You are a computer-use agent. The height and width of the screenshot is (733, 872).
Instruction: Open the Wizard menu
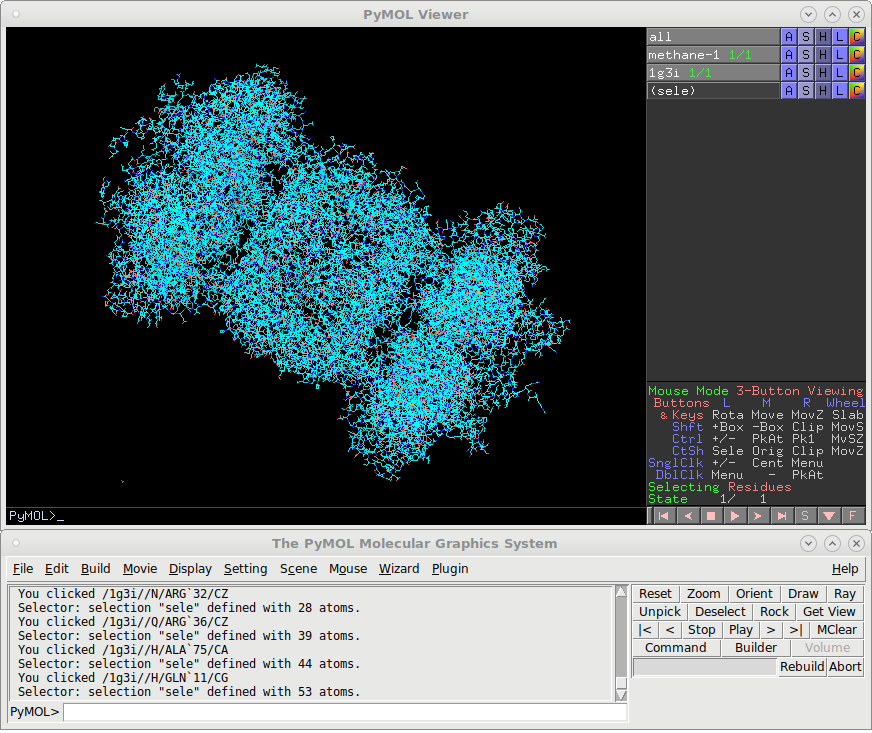[x=399, y=568]
